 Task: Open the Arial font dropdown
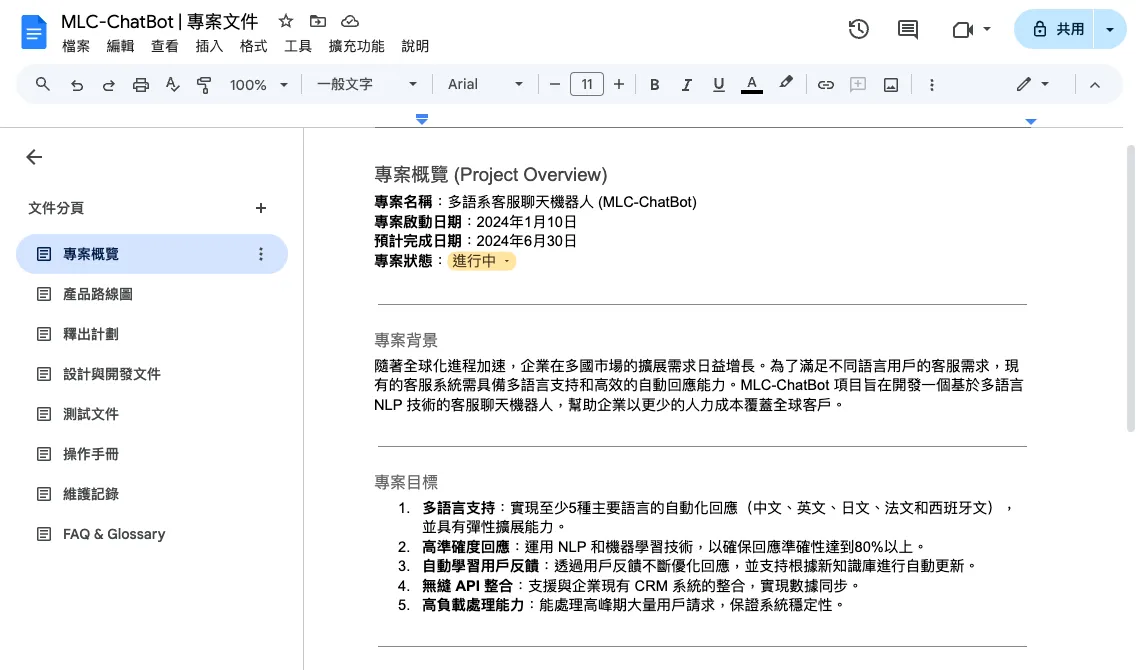click(485, 85)
